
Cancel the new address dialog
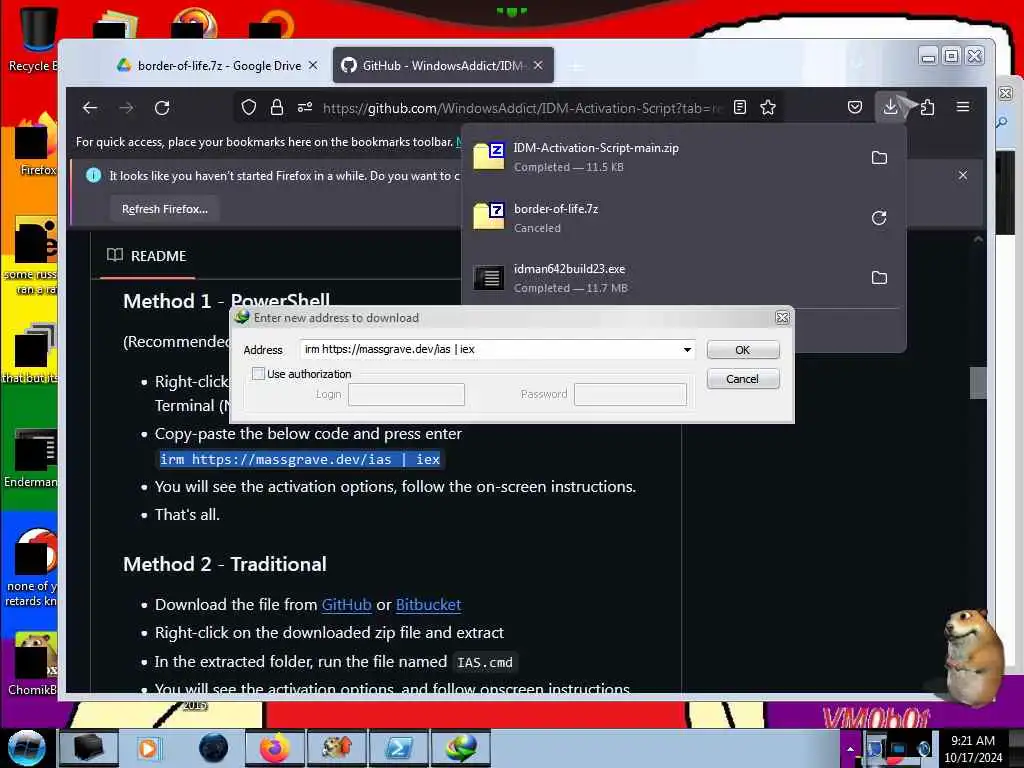coord(743,379)
